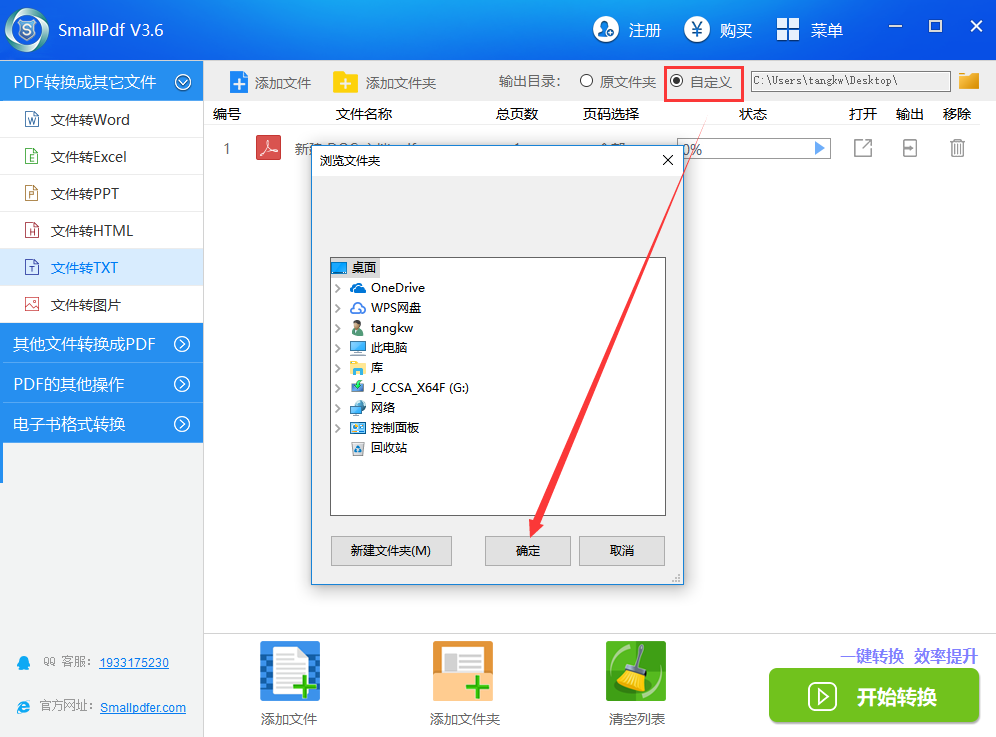Expand the PDF的其他操作 section

click(x=182, y=384)
